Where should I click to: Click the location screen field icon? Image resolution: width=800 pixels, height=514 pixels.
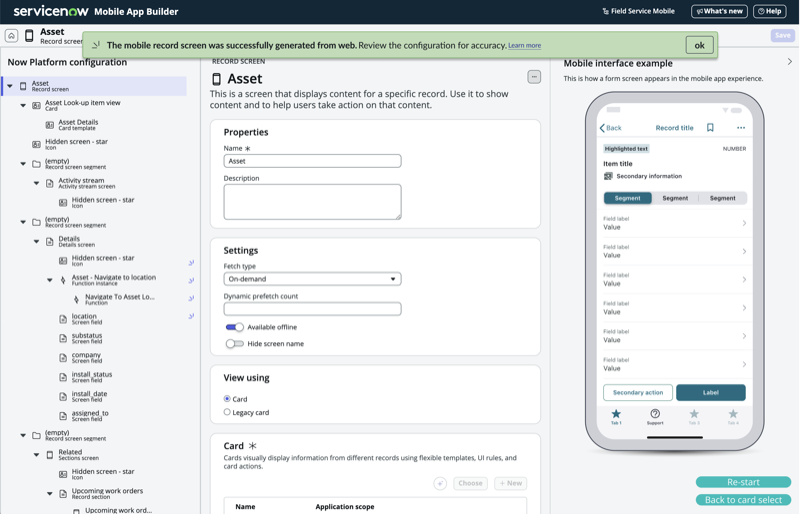63,319
